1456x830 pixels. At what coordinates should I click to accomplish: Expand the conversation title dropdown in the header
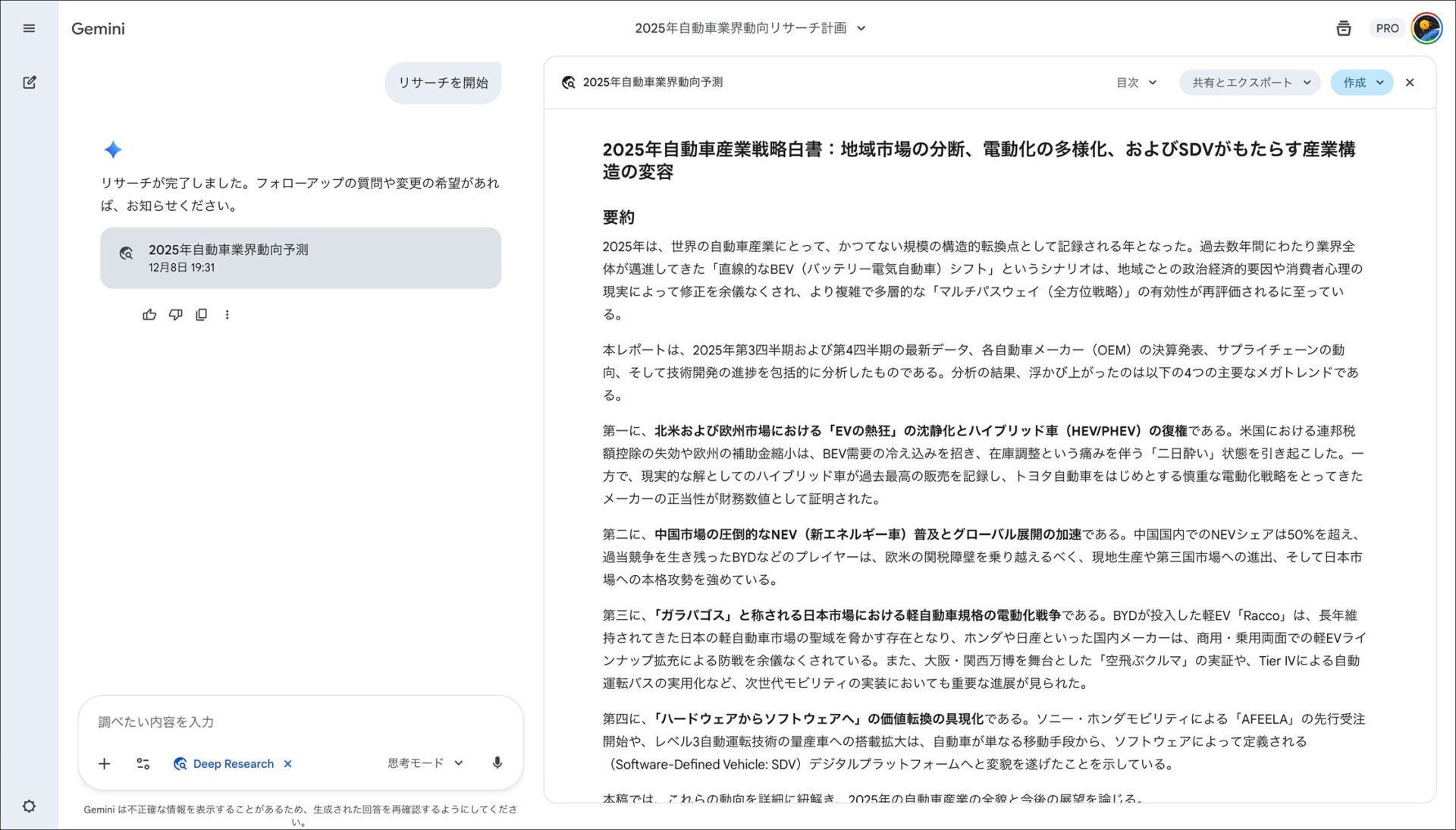(x=861, y=28)
